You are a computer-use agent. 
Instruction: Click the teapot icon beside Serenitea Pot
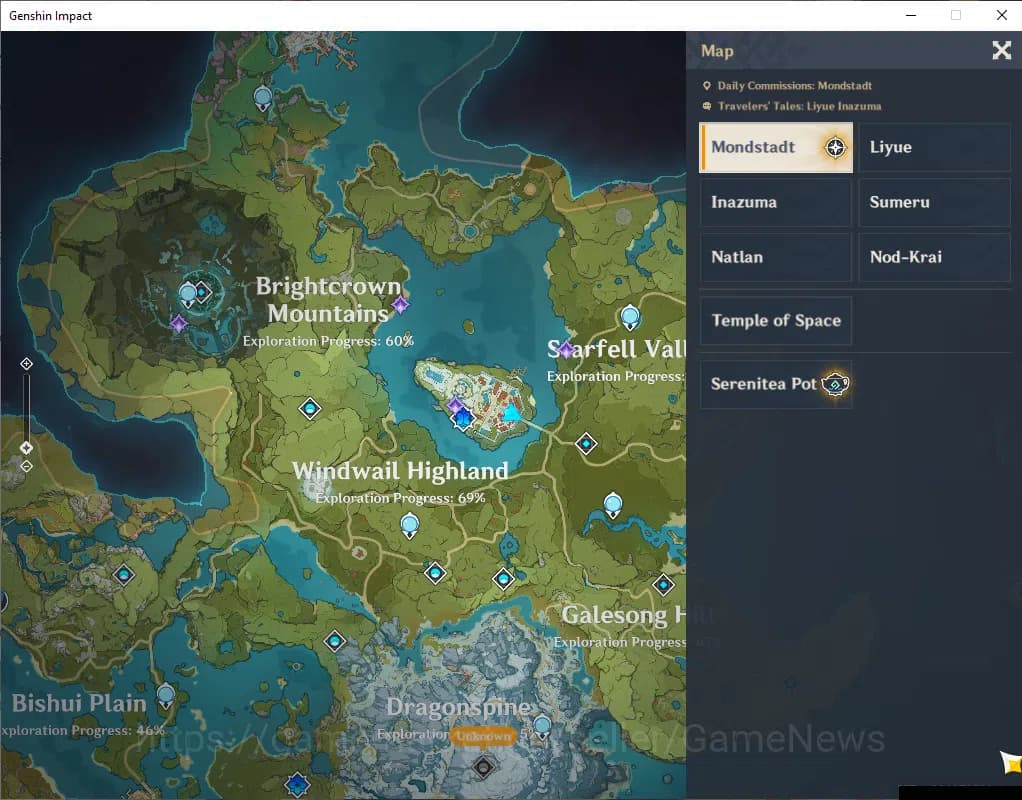(x=835, y=384)
